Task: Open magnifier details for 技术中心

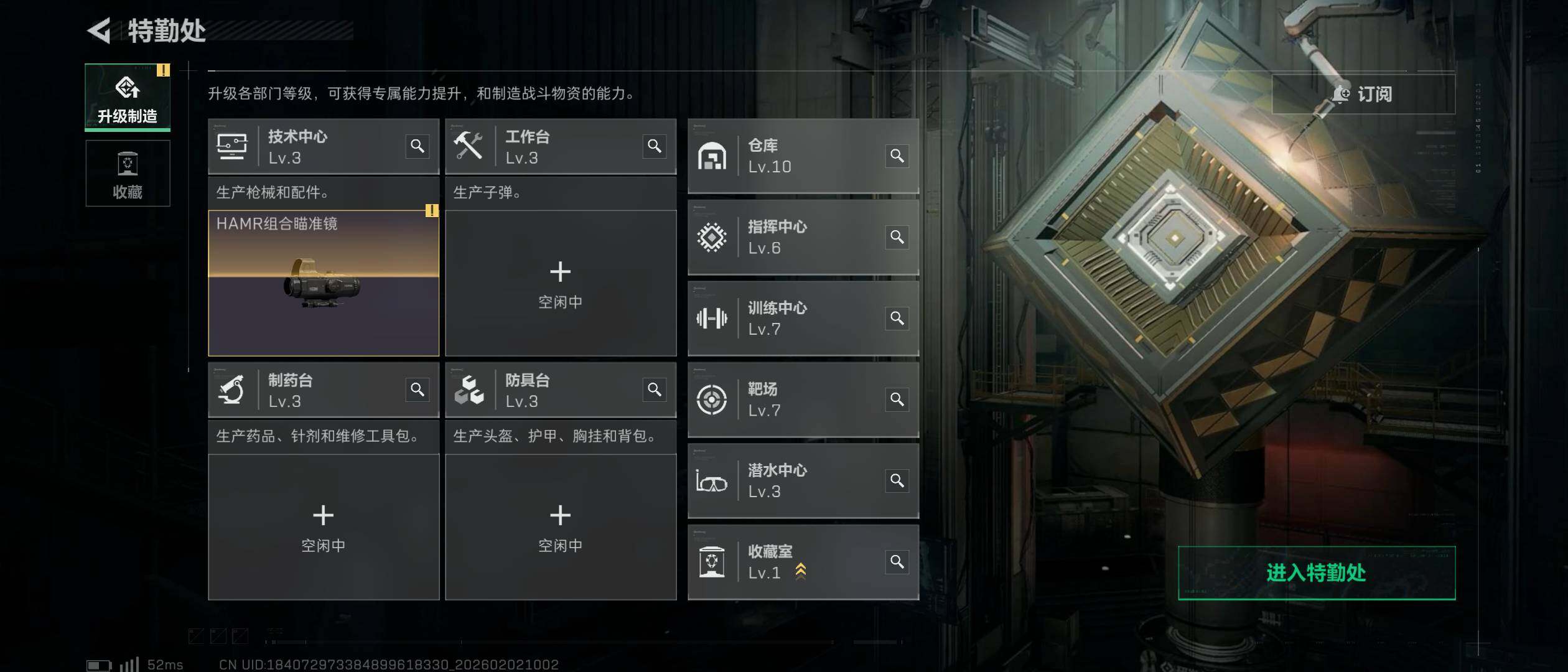Action: [418, 146]
